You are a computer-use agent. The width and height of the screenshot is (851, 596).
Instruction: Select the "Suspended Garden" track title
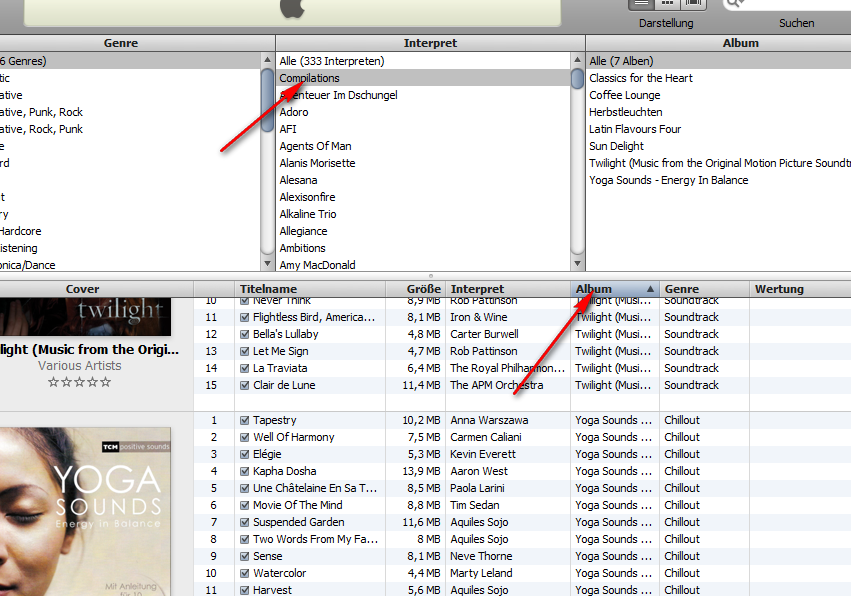tap(299, 522)
